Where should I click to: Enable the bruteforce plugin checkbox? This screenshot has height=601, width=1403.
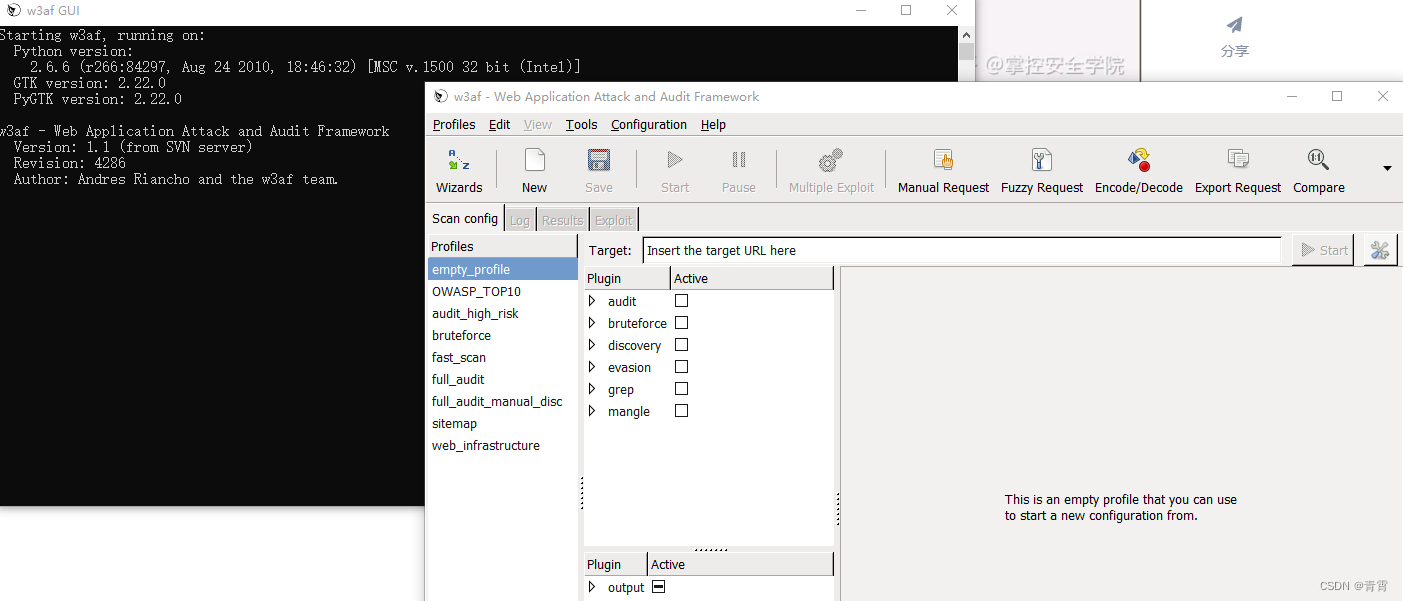(x=681, y=322)
